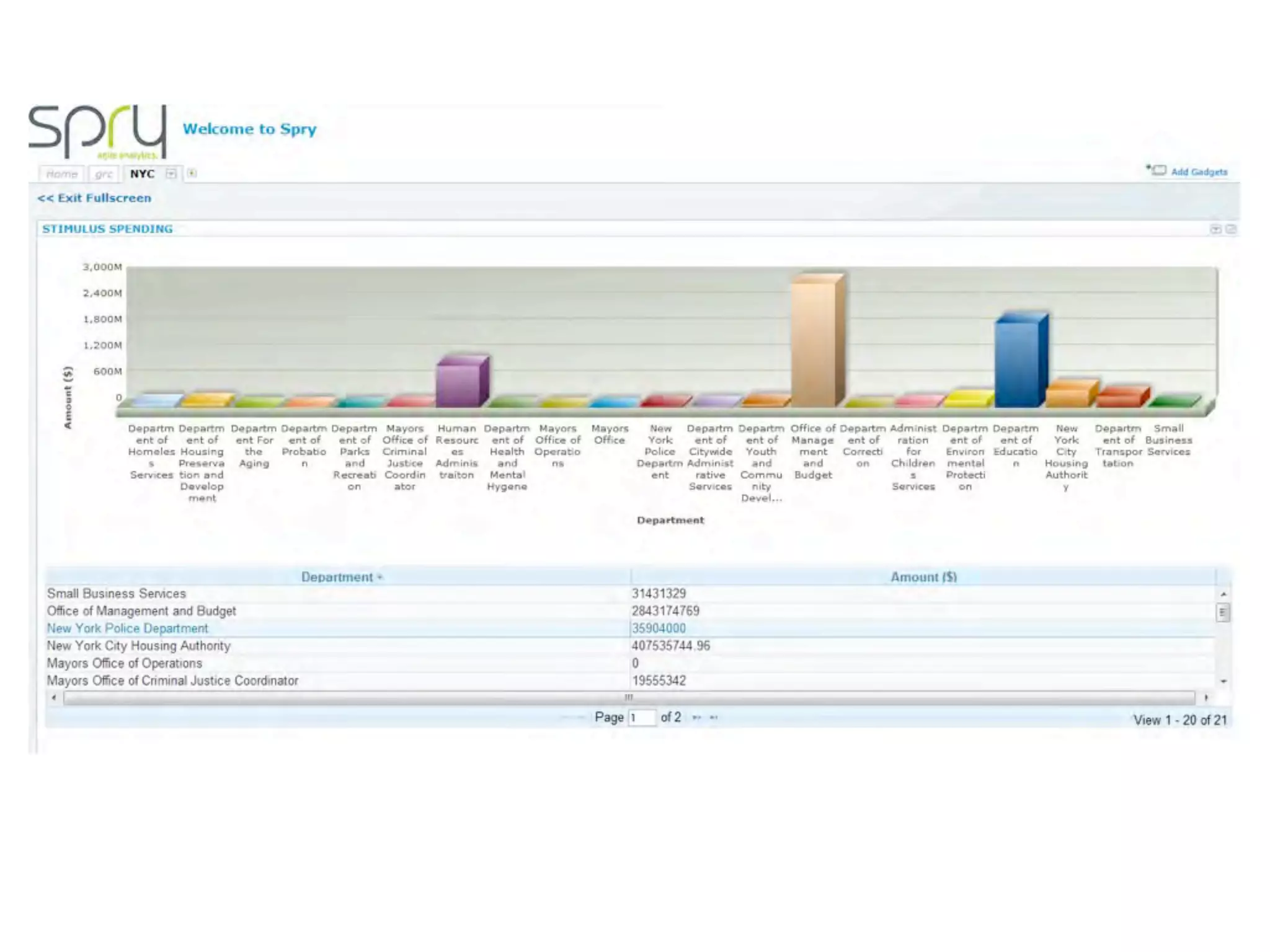Switch to the grc tab
1270x952 pixels.
(x=104, y=174)
